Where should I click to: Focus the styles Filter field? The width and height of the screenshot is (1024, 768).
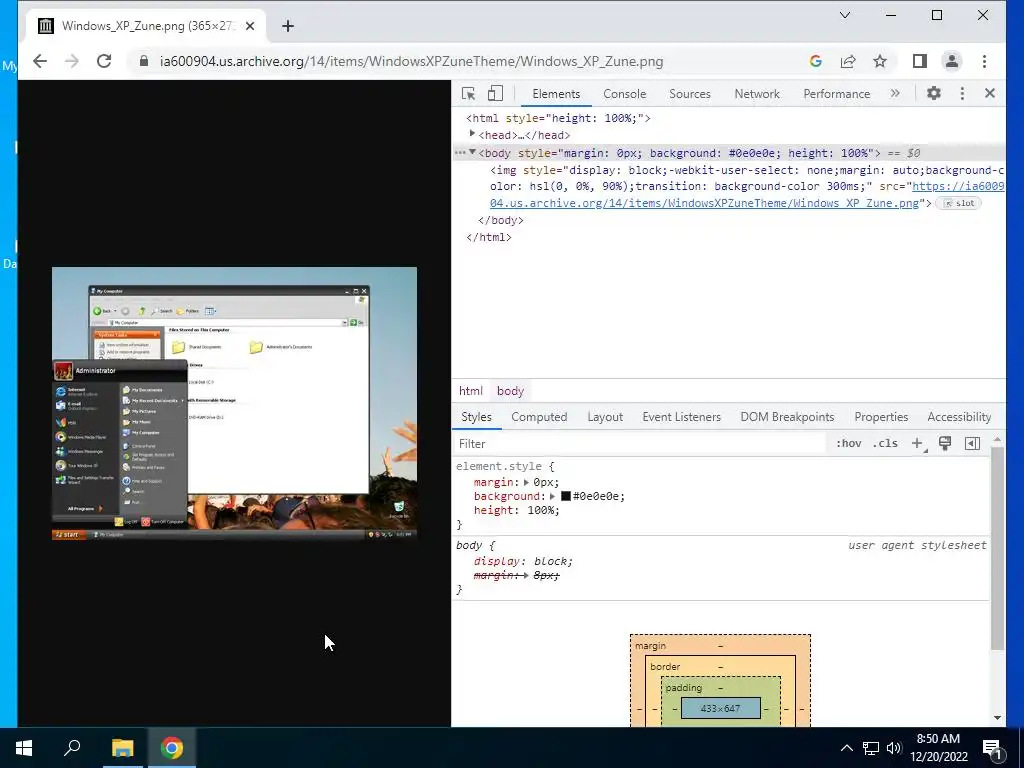tap(640, 443)
